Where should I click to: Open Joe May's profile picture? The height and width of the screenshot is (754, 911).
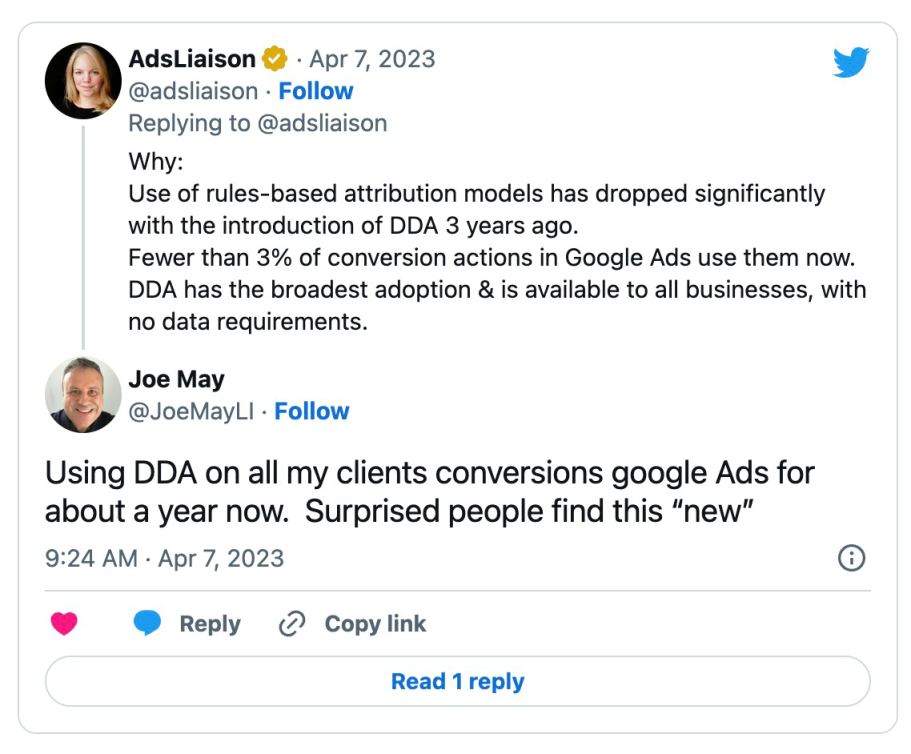coord(83,395)
